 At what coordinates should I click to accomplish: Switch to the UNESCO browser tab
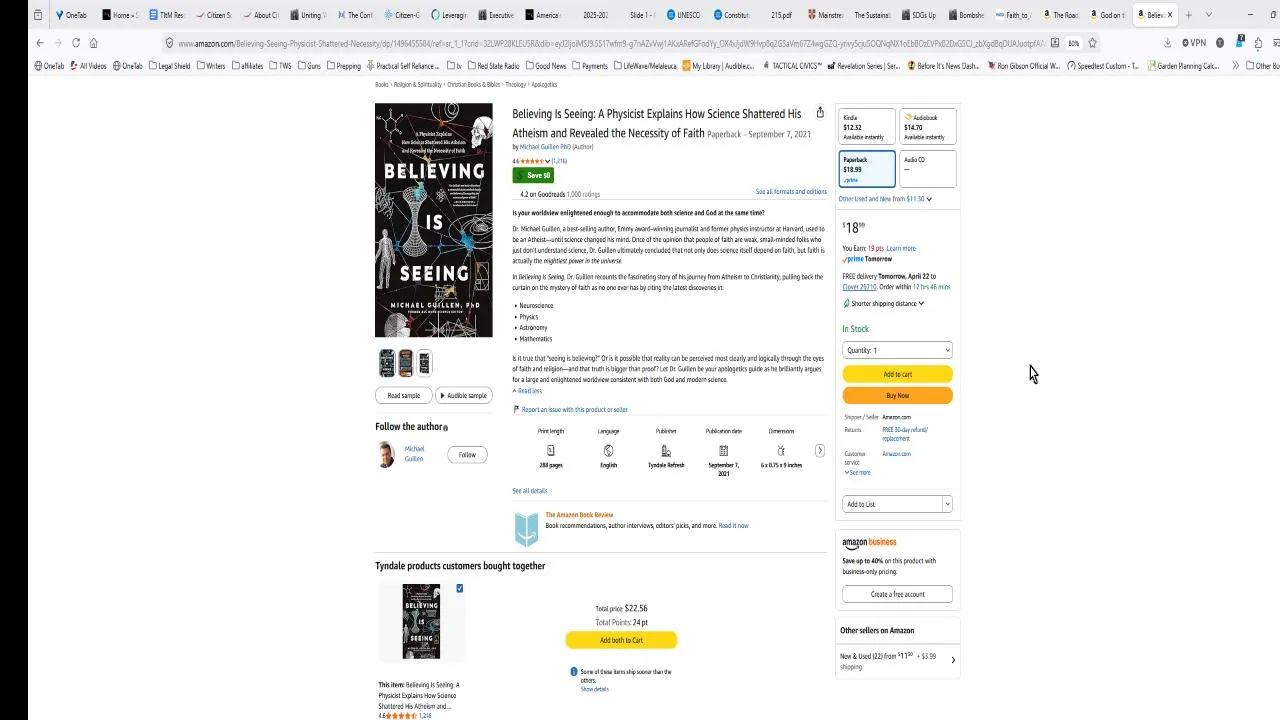(x=687, y=15)
